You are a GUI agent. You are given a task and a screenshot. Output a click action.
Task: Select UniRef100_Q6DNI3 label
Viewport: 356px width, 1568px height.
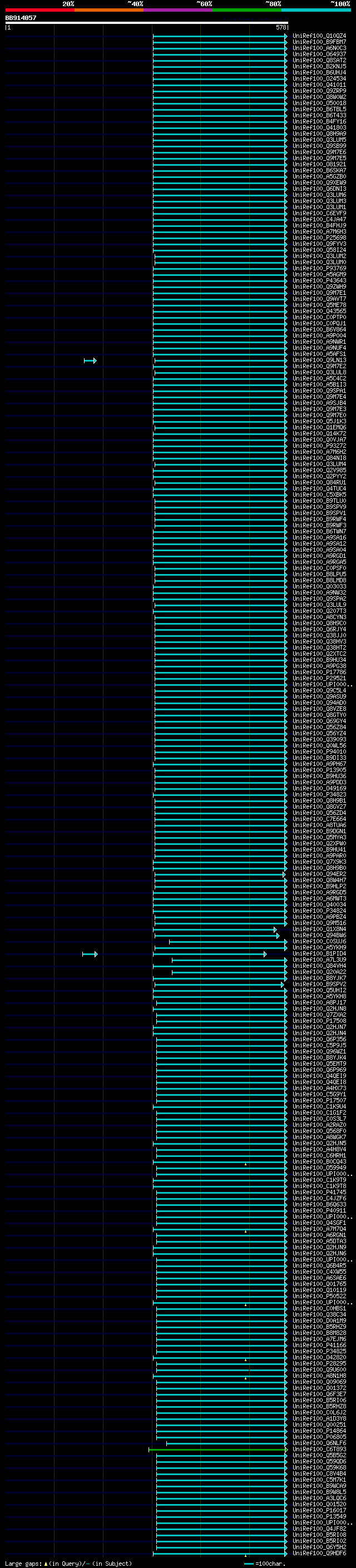point(319,189)
